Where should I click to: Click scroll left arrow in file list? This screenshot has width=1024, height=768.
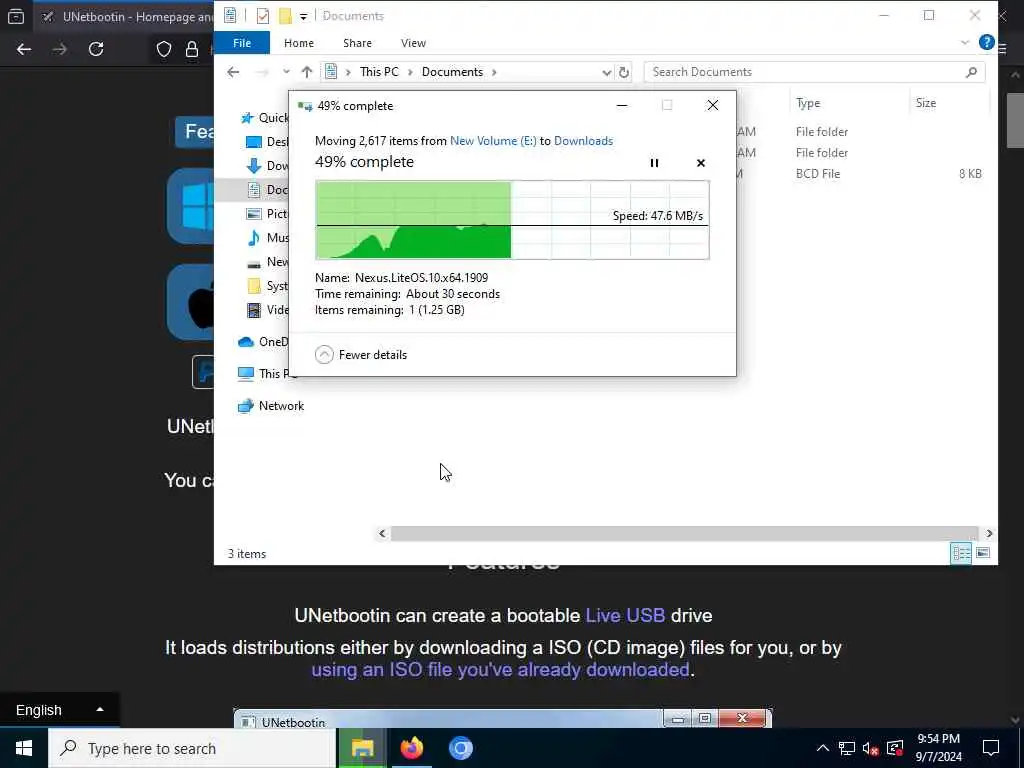click(x=383, y=534)
